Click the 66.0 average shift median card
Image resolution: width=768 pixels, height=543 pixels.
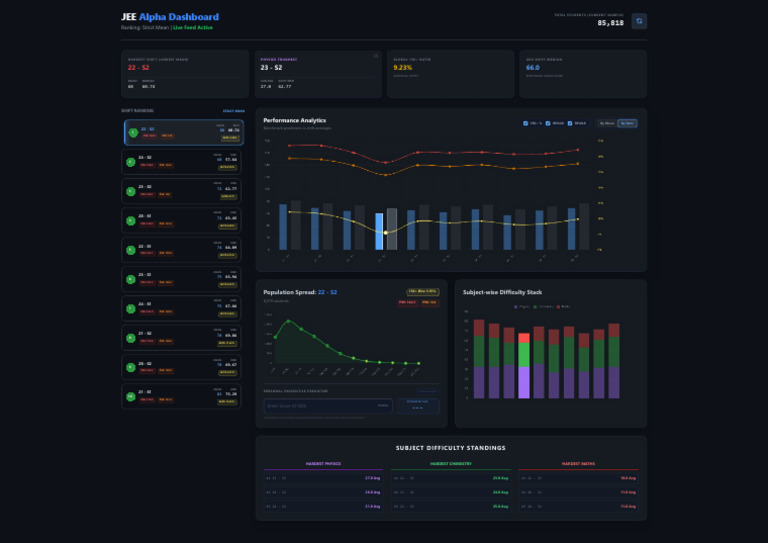pos(583,73)
